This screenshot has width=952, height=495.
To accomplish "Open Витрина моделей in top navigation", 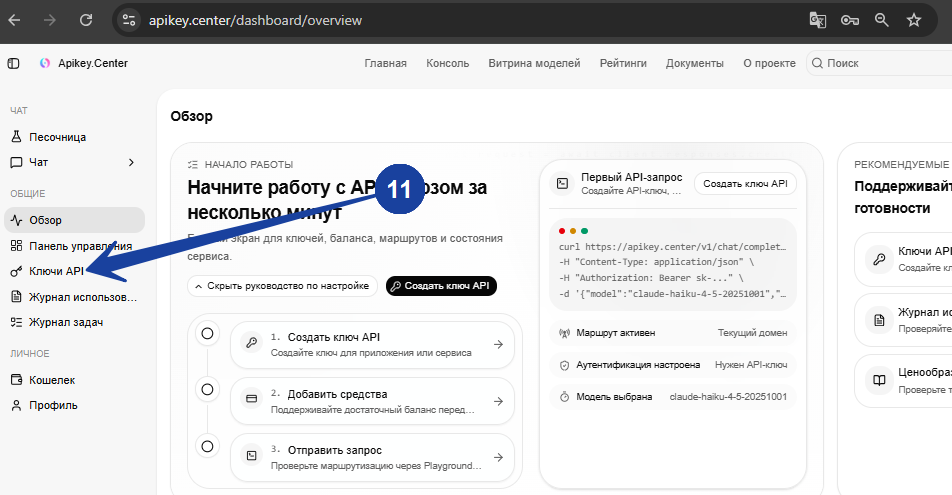I will (534, 63).
